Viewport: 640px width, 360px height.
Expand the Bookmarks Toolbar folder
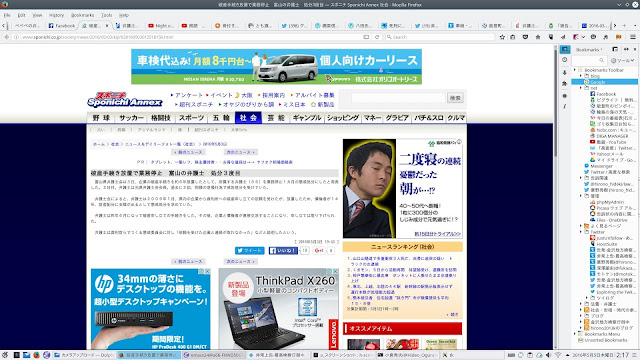pos(575,70)
